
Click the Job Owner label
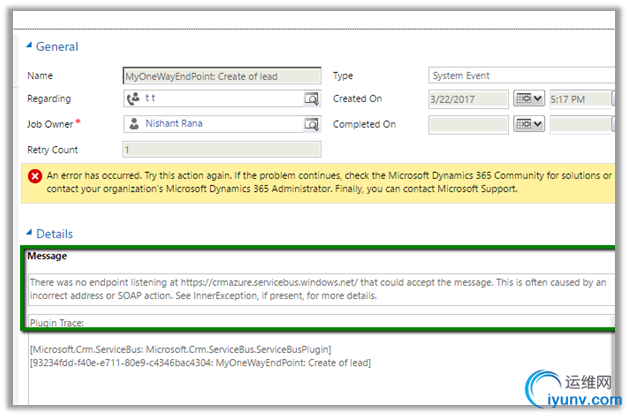pyautogui.click(x=50, y=125)
